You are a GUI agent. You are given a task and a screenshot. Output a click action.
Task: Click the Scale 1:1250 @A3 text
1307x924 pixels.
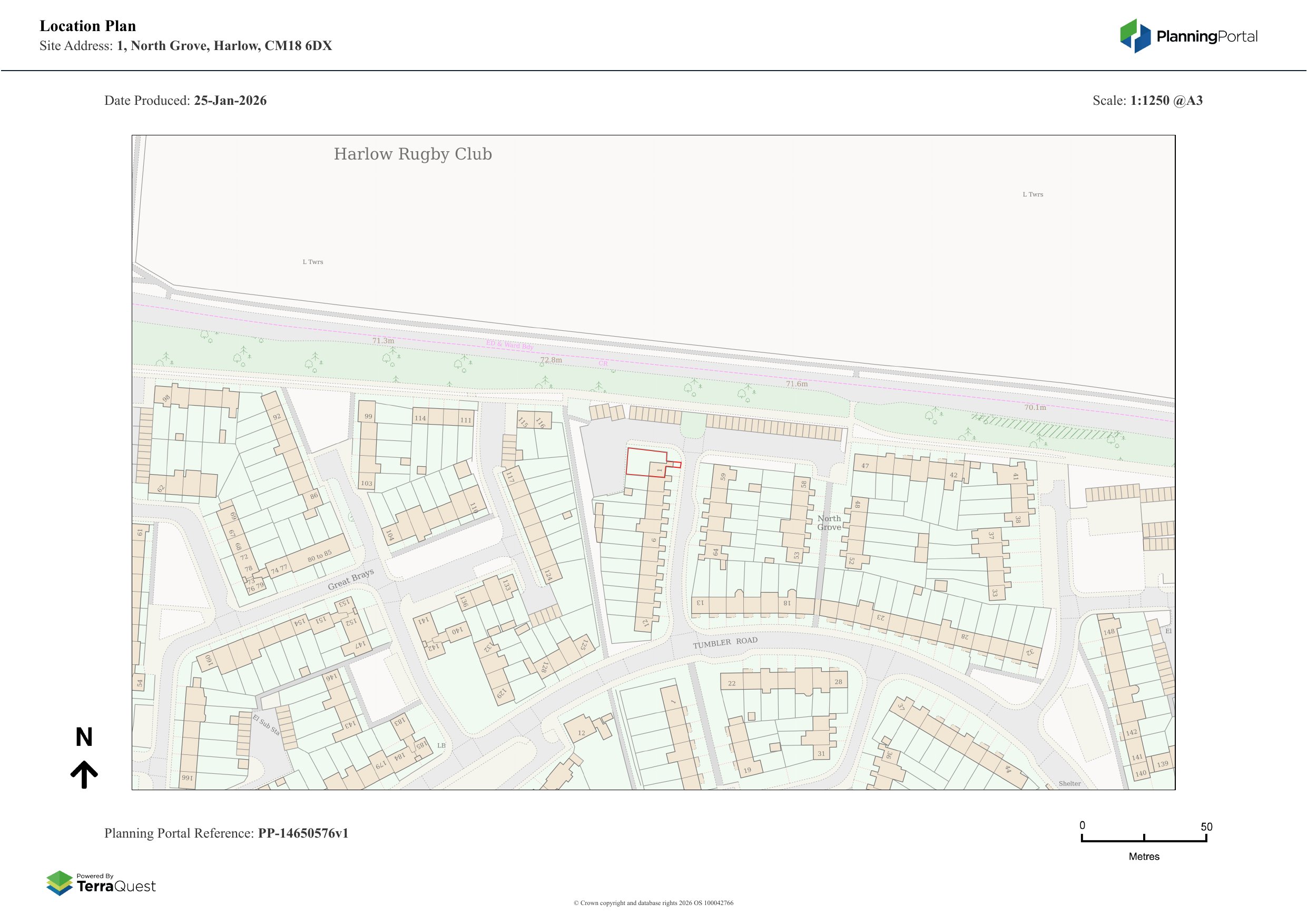1147,101
